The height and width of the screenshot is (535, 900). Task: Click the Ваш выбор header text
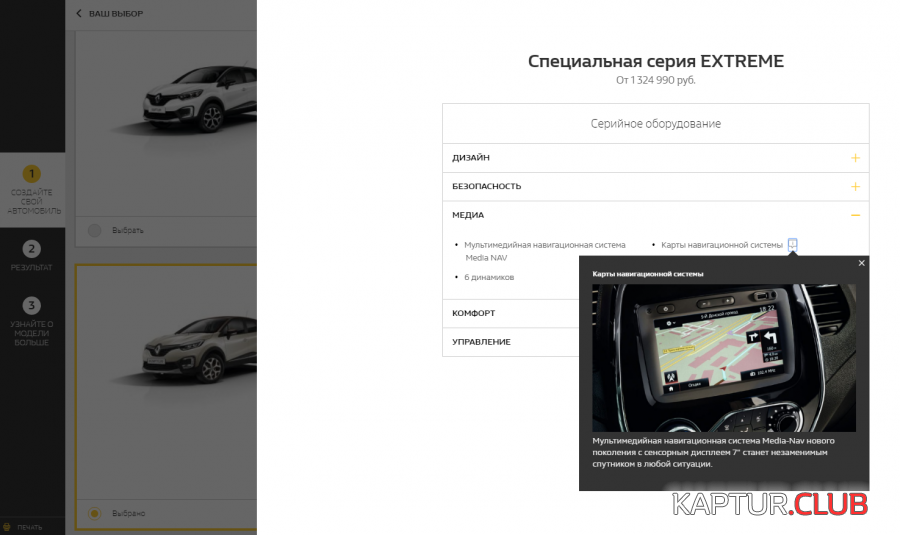116,14
